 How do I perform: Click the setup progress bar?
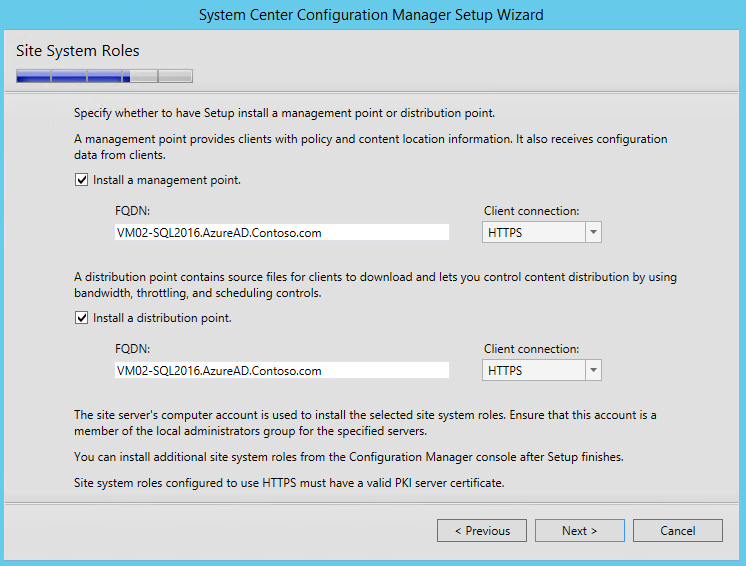[x=104, y=76]
